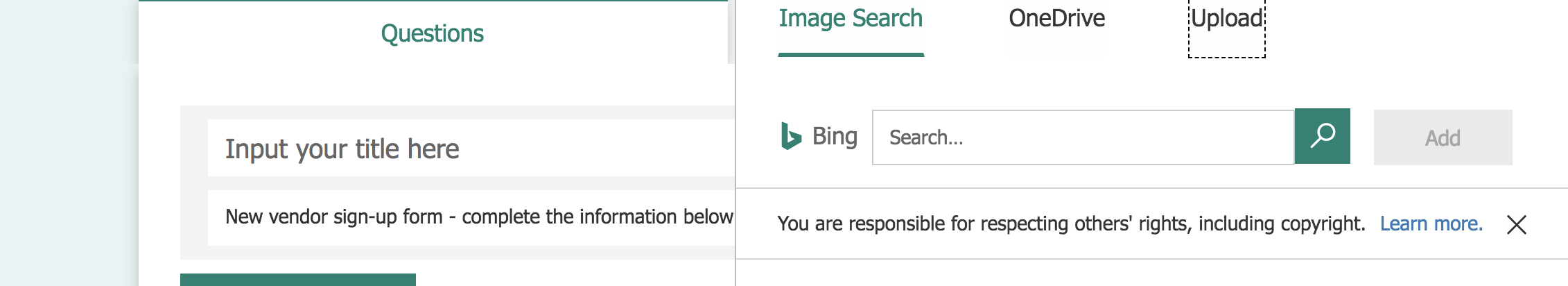Open the OneDrive tab

(x=1056, y=19)
